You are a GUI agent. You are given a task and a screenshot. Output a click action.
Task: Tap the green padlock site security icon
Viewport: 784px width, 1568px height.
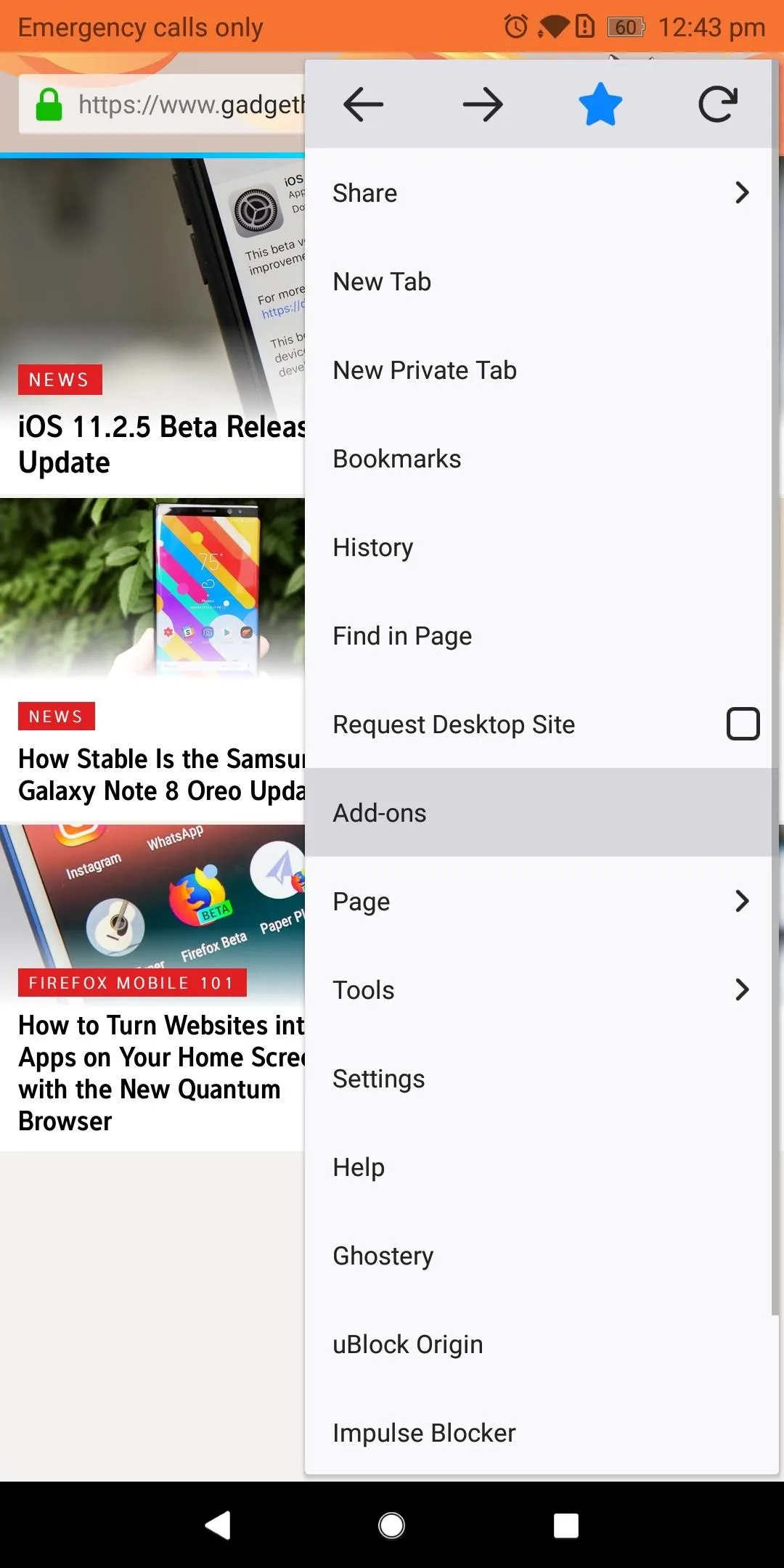[x=49, y=105]
